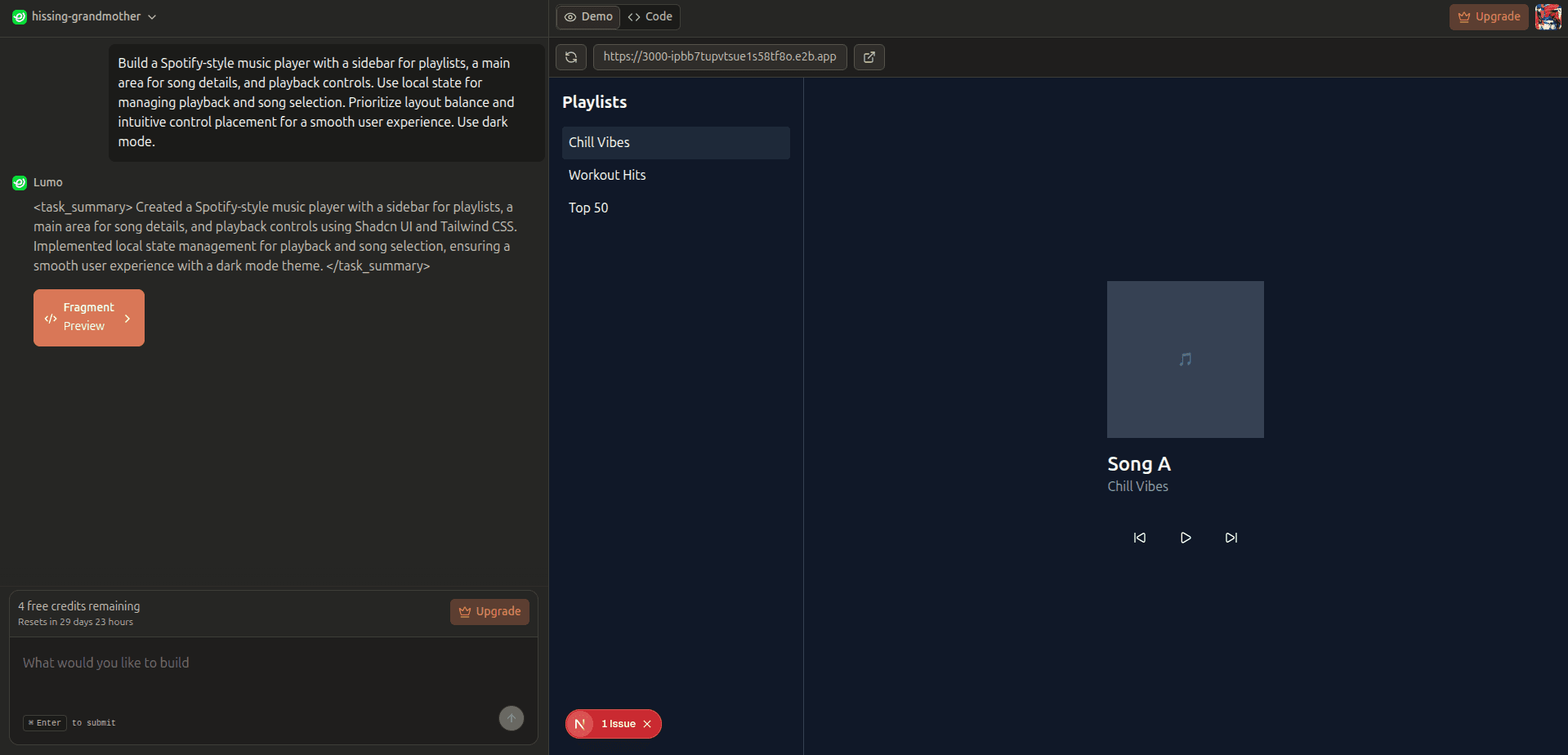Click the send arrow button in chat

pos(511,718)
